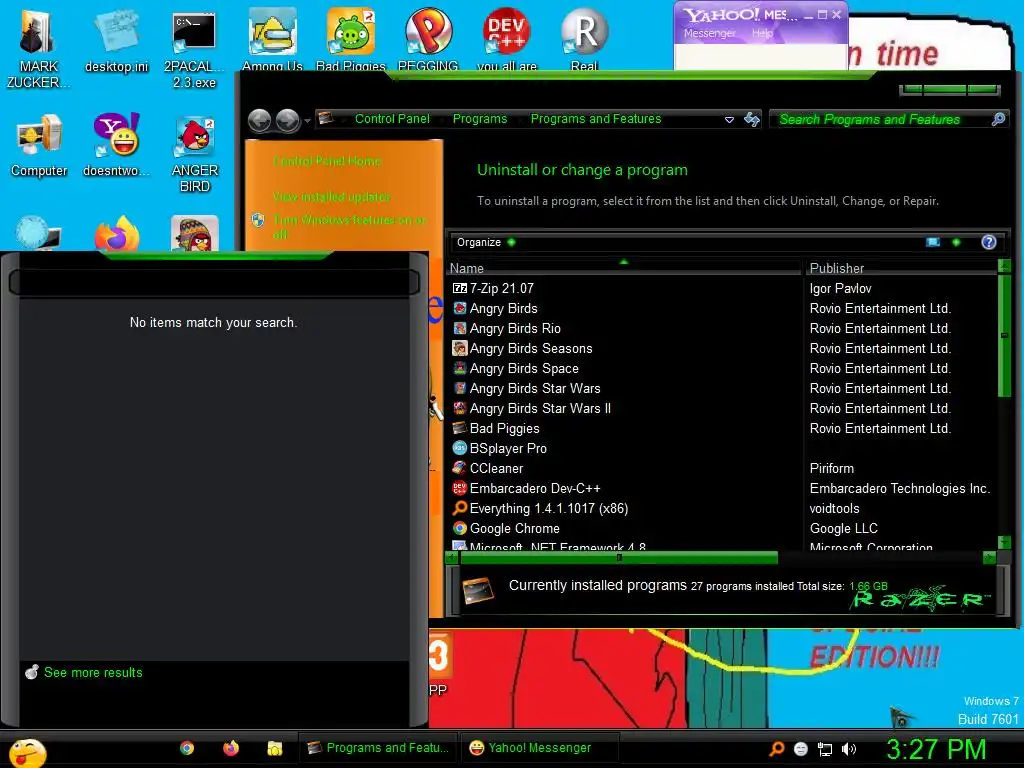Open View installed updates link
Viewport: 1024px width, 768px height.
coord(332,197)
